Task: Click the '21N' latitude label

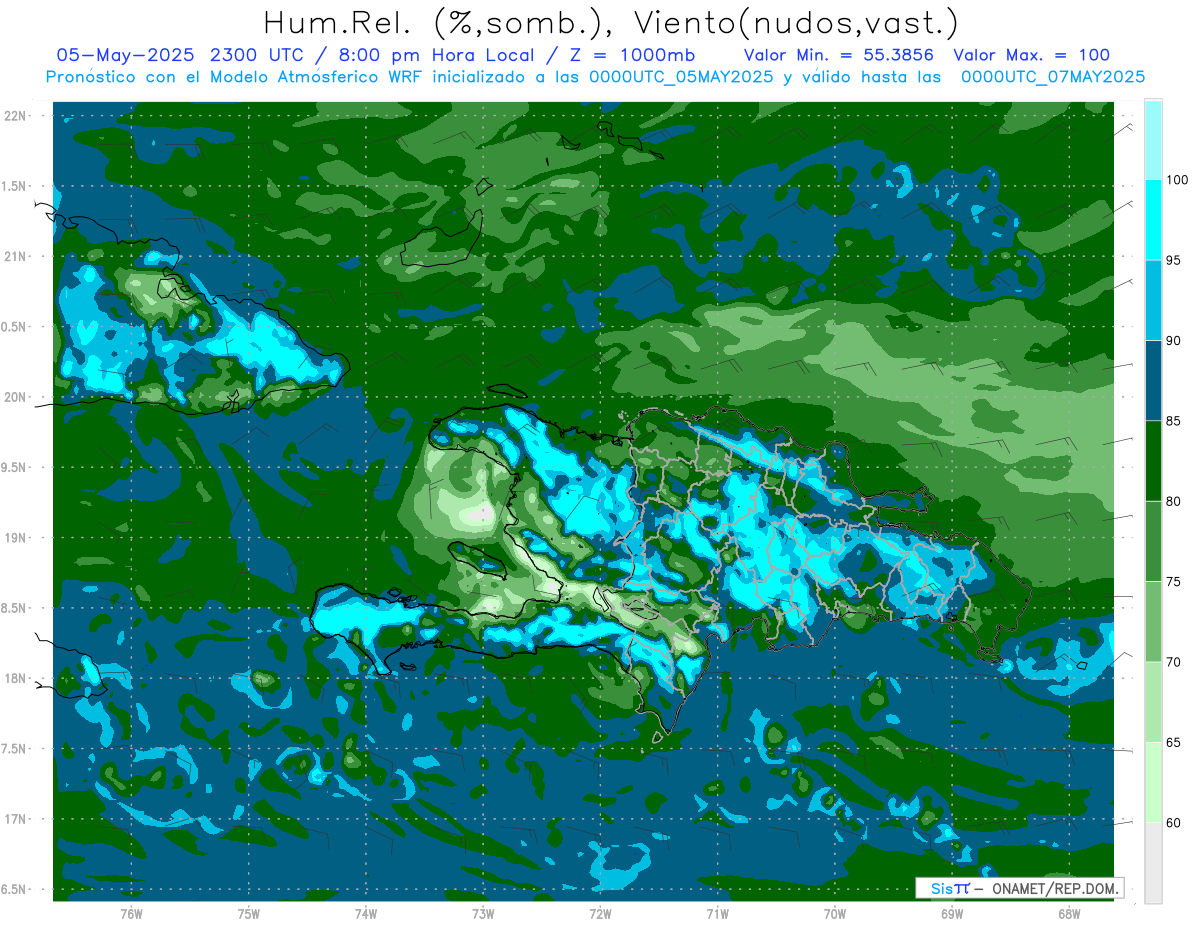Action: point(16,256)
